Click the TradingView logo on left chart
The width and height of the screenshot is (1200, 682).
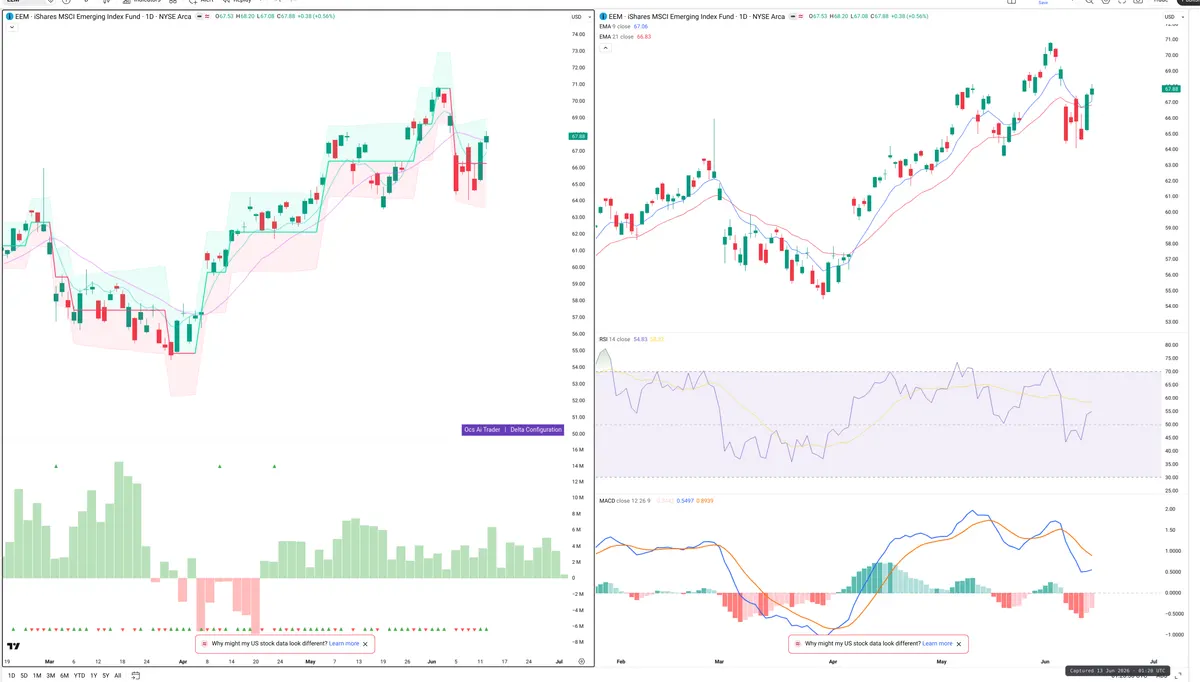coord(14,646)
